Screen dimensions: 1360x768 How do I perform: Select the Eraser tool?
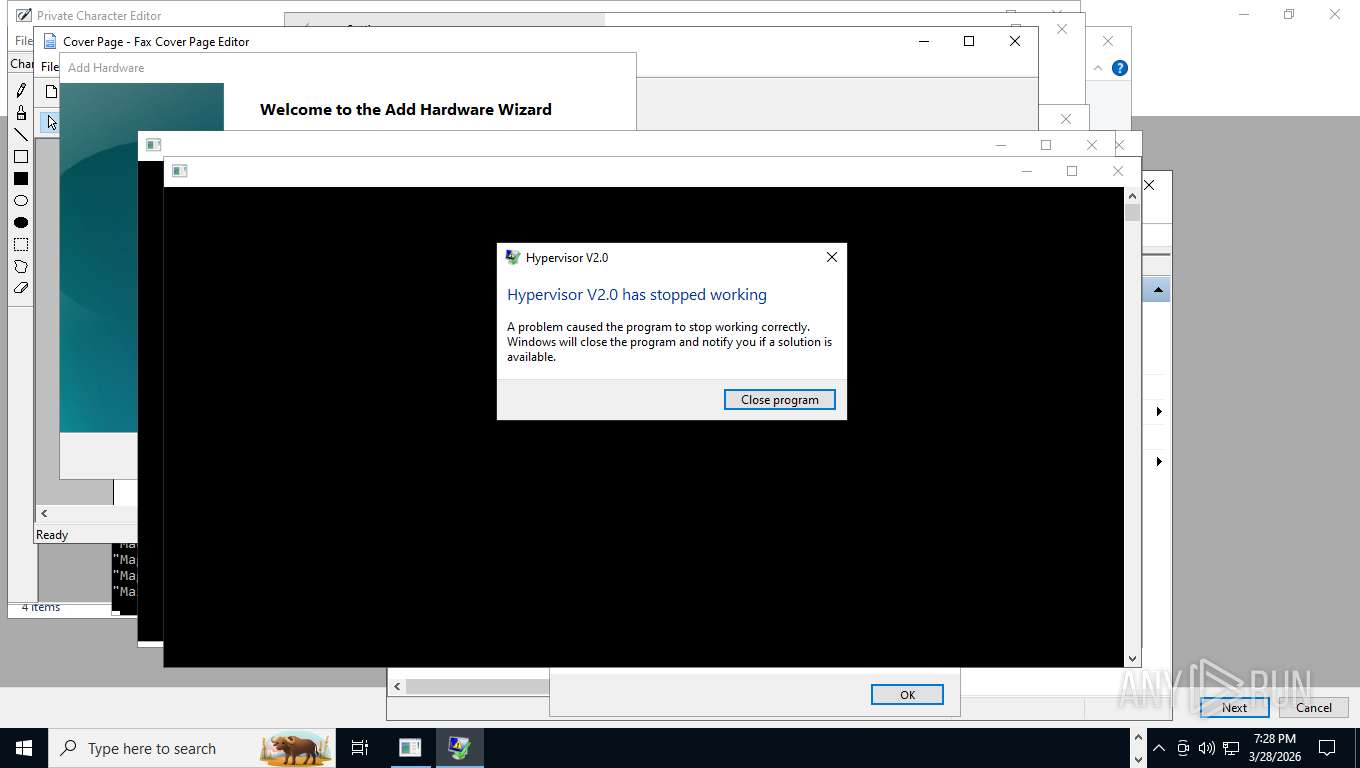(x=21, y=288)
